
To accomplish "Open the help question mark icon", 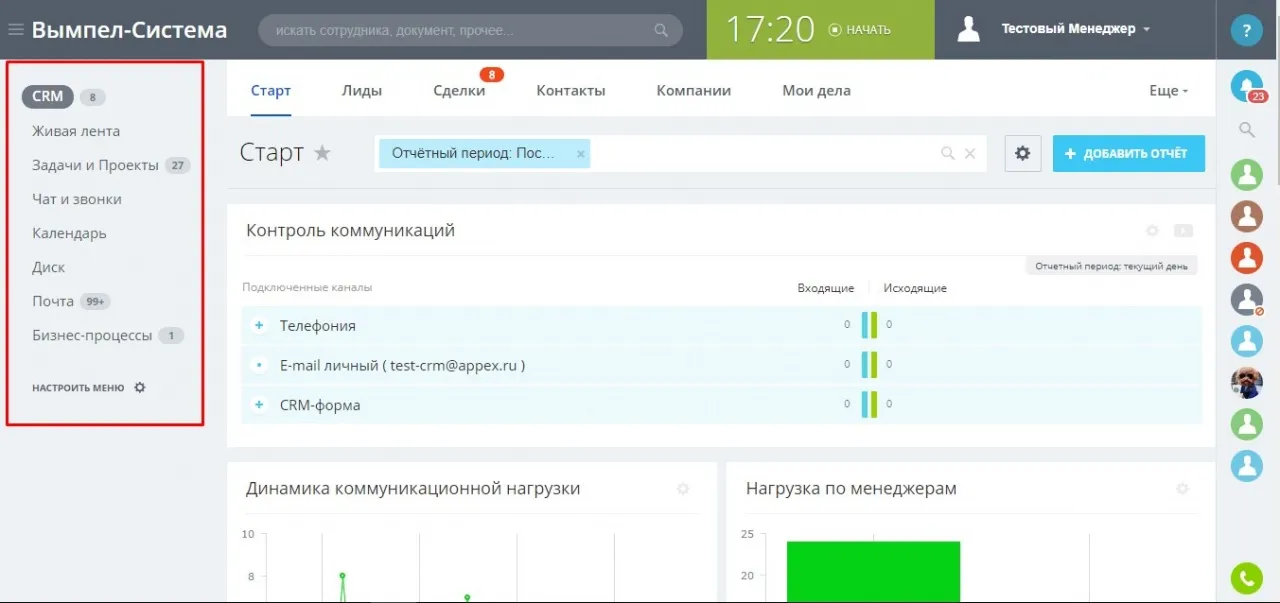I will (1246, 30).
